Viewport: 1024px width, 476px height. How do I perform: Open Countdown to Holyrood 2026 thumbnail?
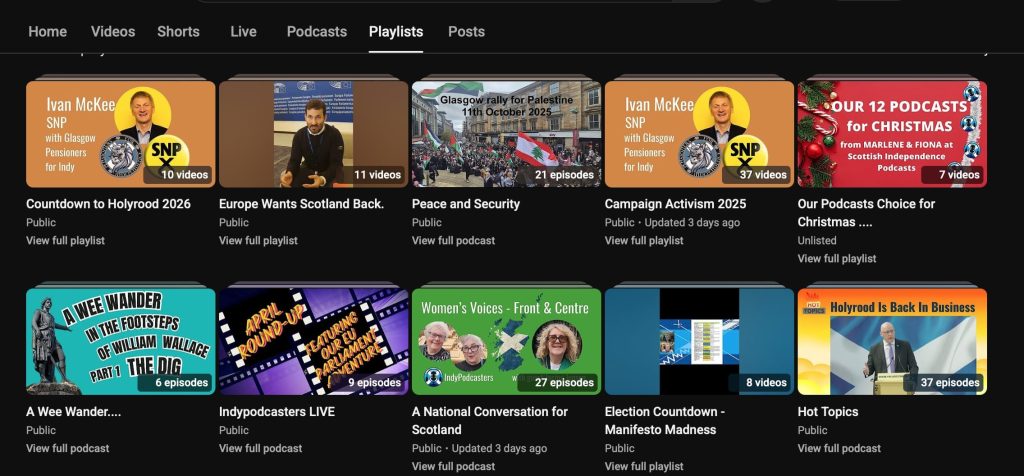(120, 134)
